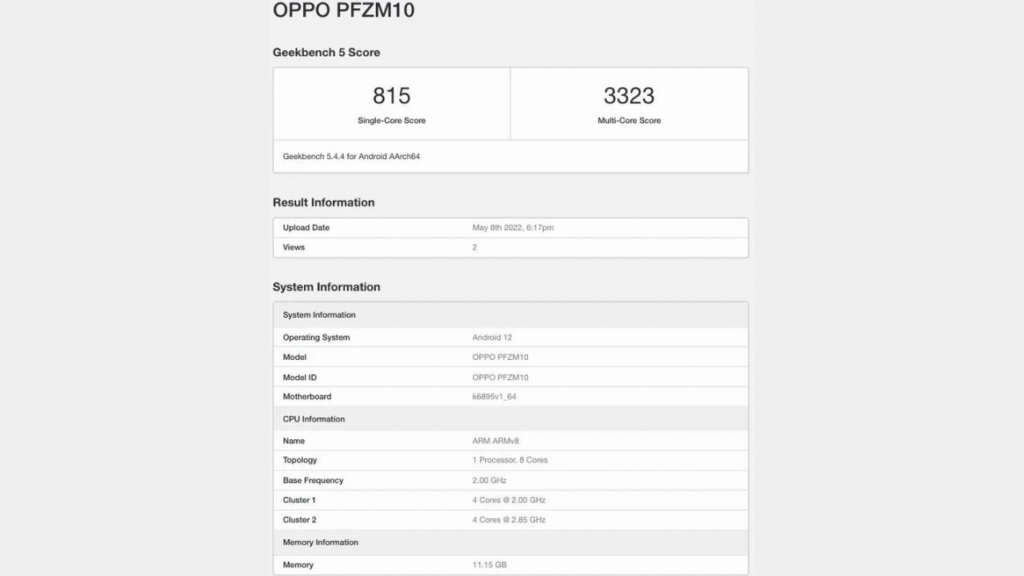Select the Views count value 2

[475, 247]
